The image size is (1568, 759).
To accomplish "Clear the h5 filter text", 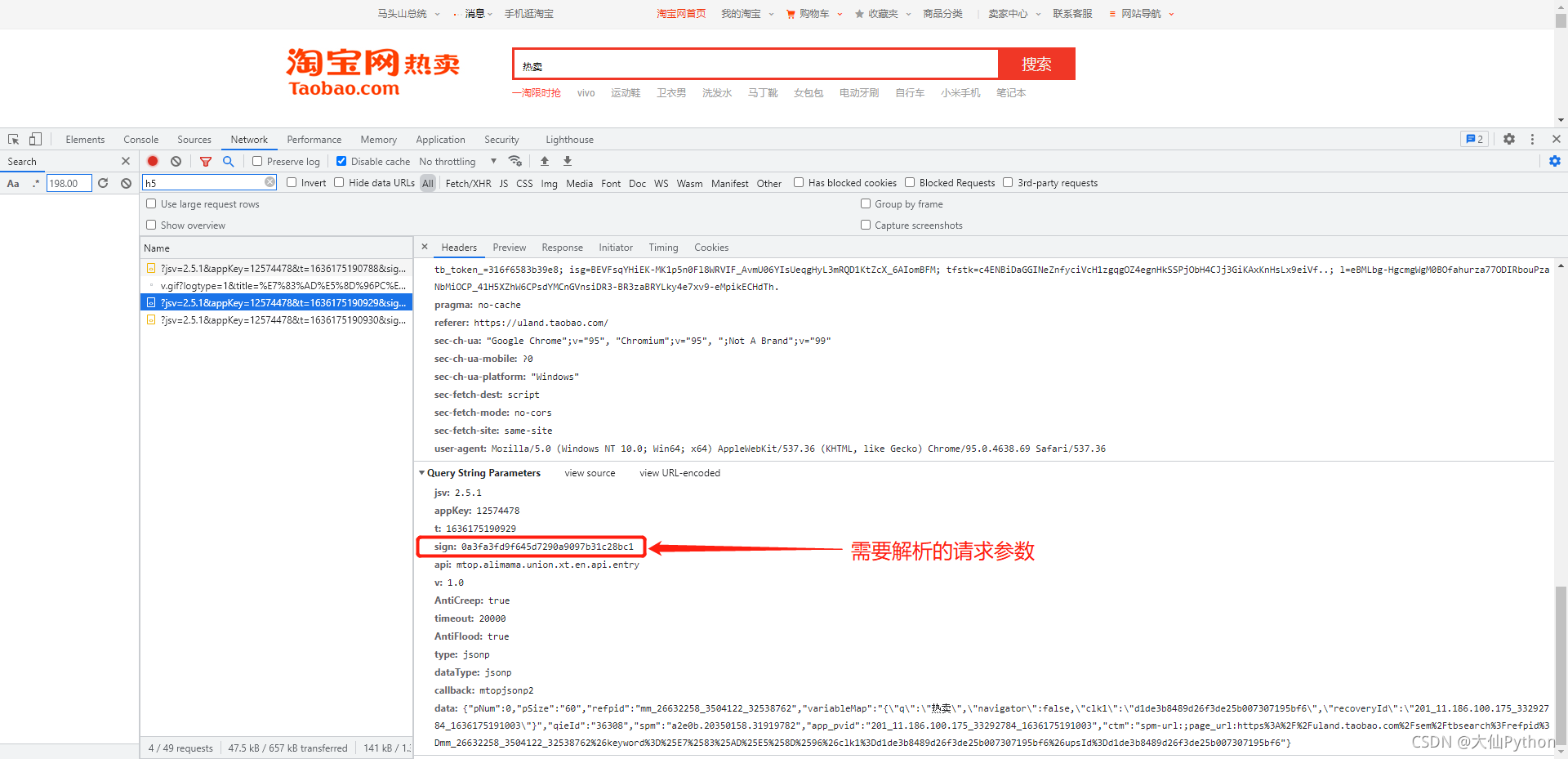I will [270, 182].
